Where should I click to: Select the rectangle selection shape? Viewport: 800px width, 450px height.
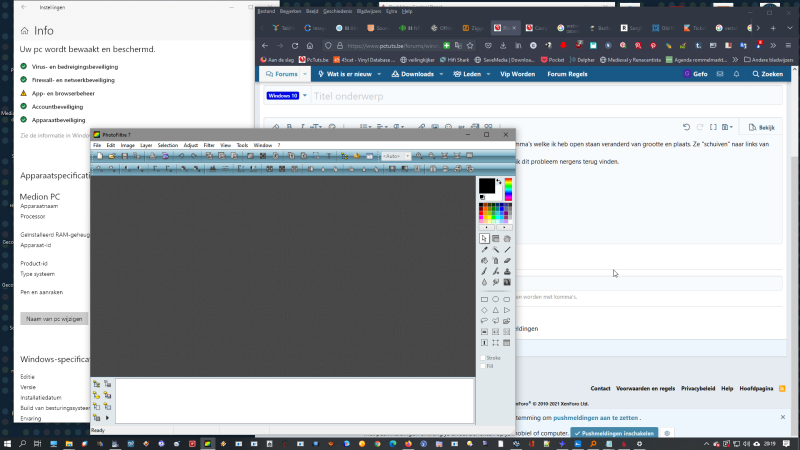pos(485,299)
